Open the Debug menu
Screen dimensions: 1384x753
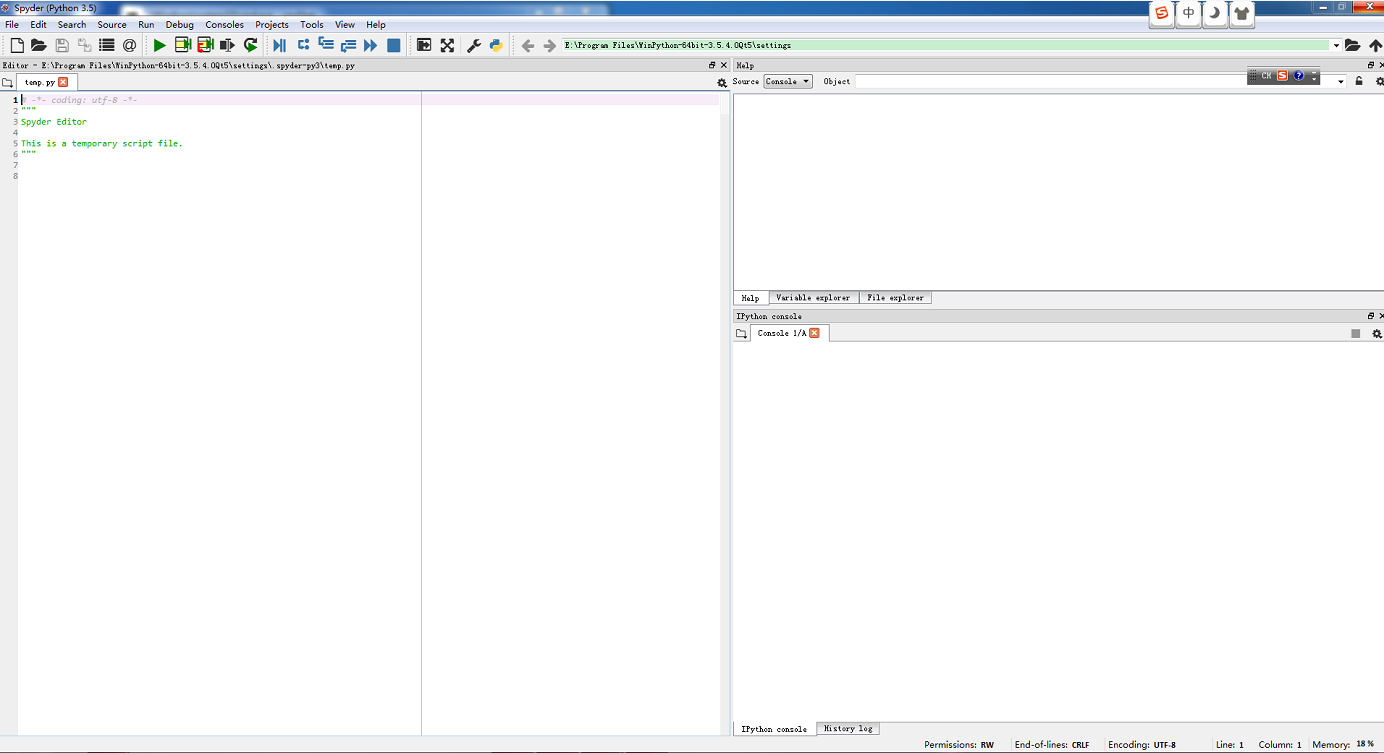tap(179, 24)
